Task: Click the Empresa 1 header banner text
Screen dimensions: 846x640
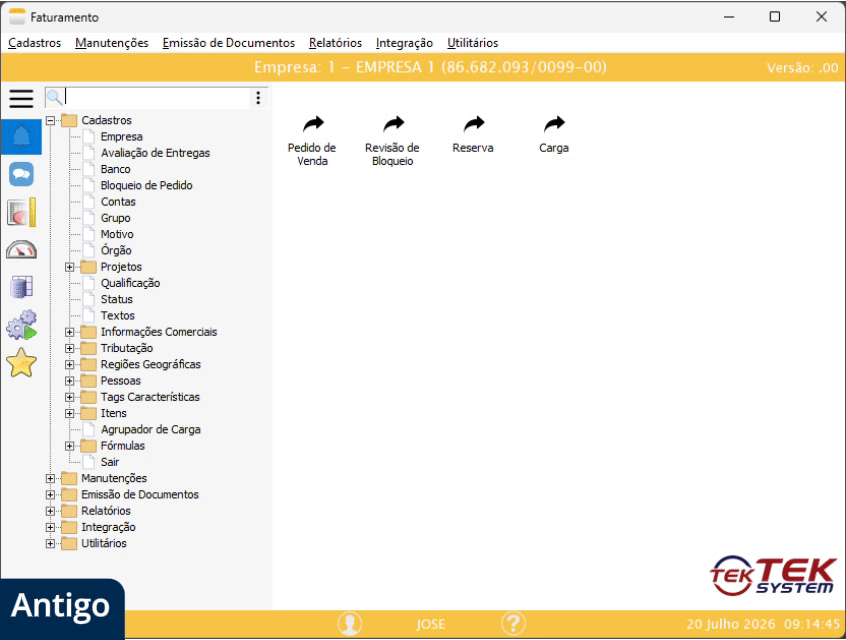Action: (430, 67)
